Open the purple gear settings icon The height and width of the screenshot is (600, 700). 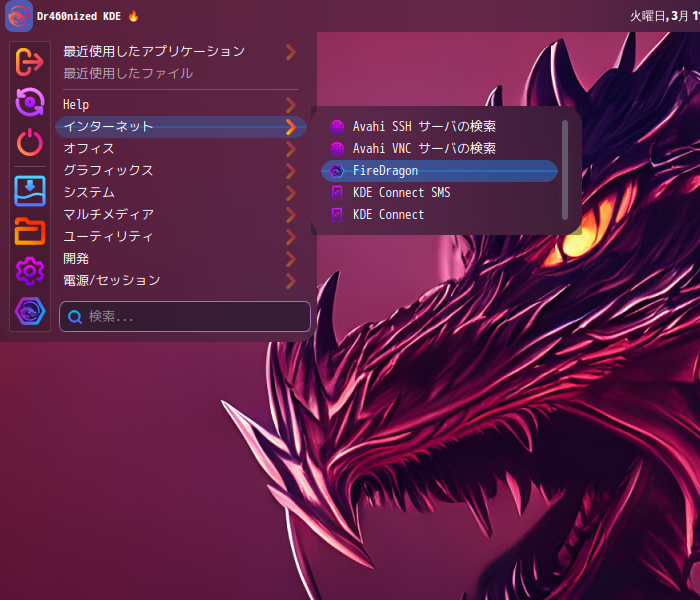[29, 271]
